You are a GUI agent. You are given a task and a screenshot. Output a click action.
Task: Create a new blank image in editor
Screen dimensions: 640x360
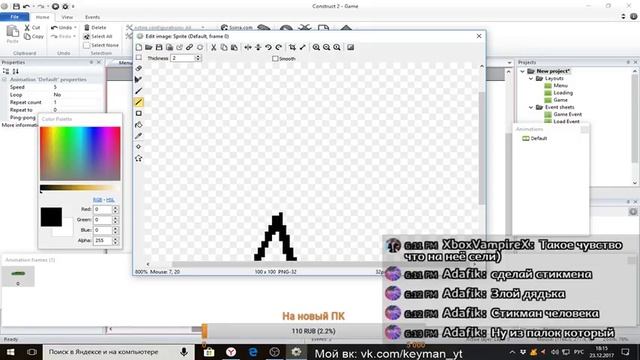(x=139, y=47)
